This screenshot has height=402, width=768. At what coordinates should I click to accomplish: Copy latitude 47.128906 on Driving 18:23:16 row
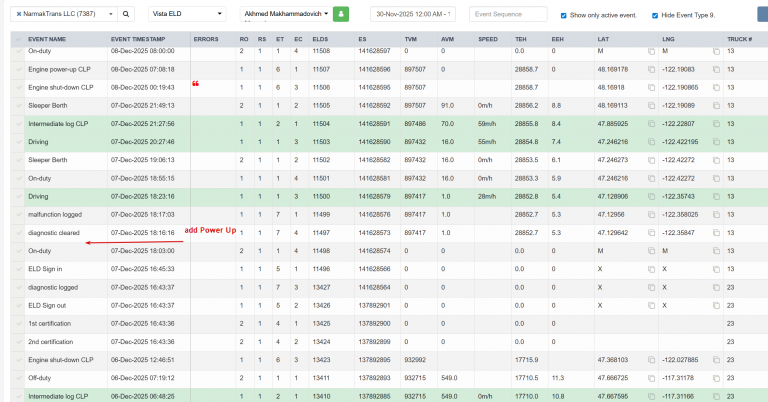(651, 197)
